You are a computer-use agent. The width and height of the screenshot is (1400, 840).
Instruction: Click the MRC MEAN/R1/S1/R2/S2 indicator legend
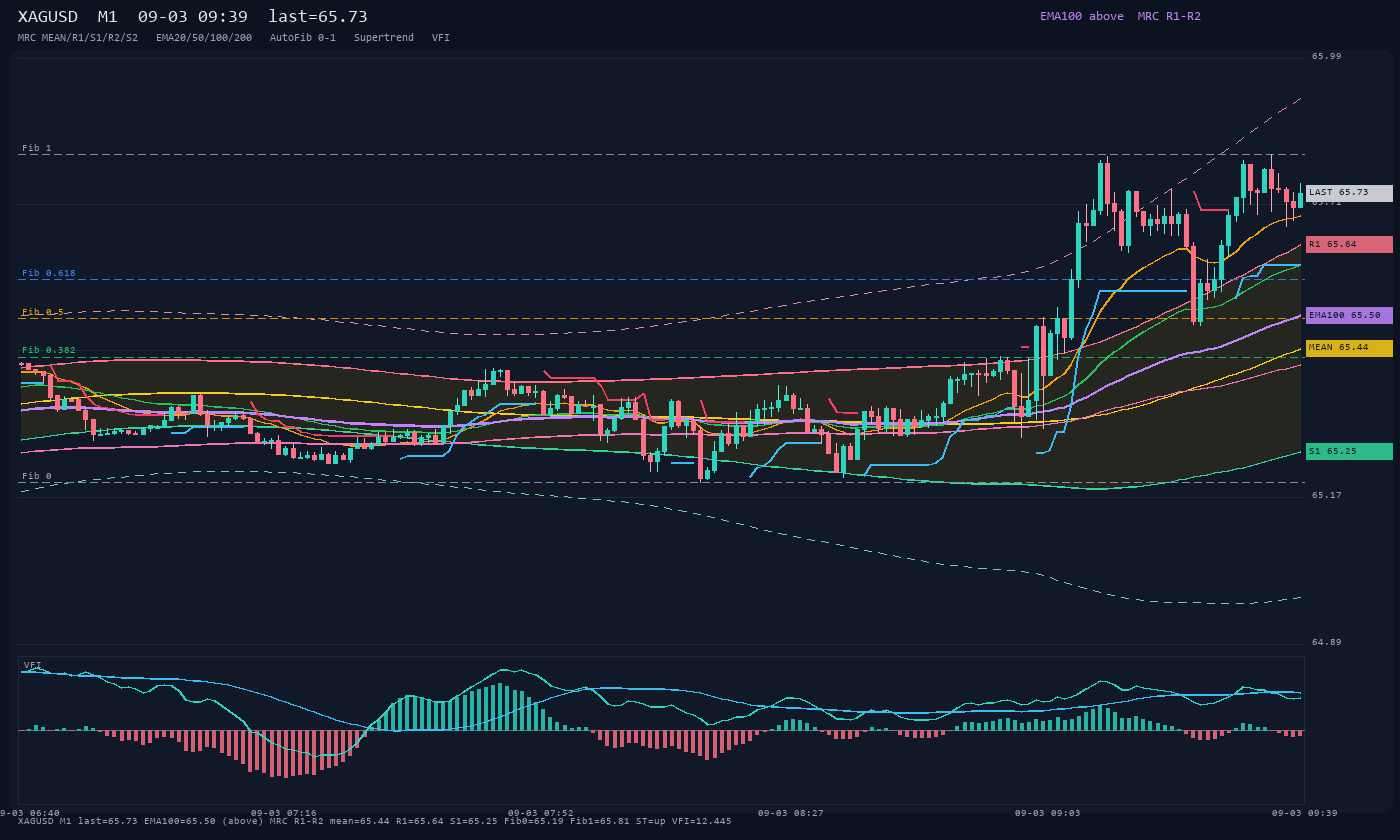pyautogui.click(x=78, y=38)
